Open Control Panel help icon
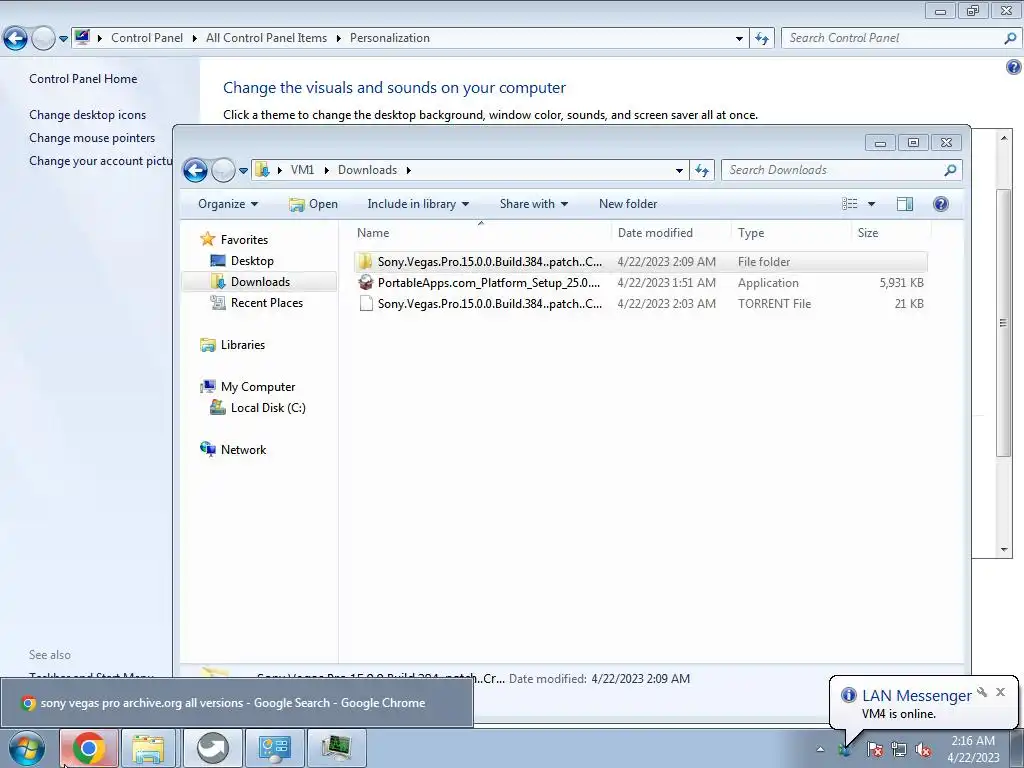The width and height of the screenshot is (1024, 768). (1014, 67)
